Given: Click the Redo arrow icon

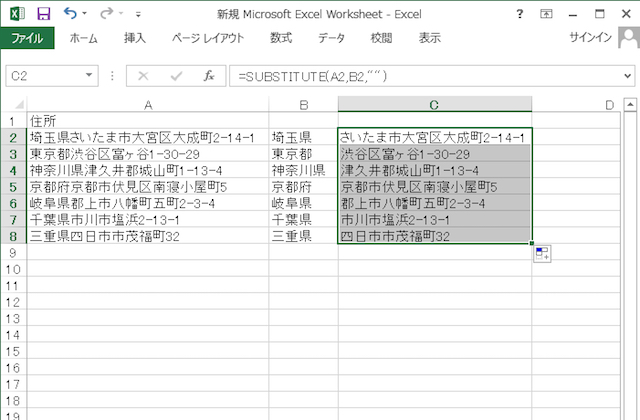Looking at the screenshot, I should tap(103, 15).
